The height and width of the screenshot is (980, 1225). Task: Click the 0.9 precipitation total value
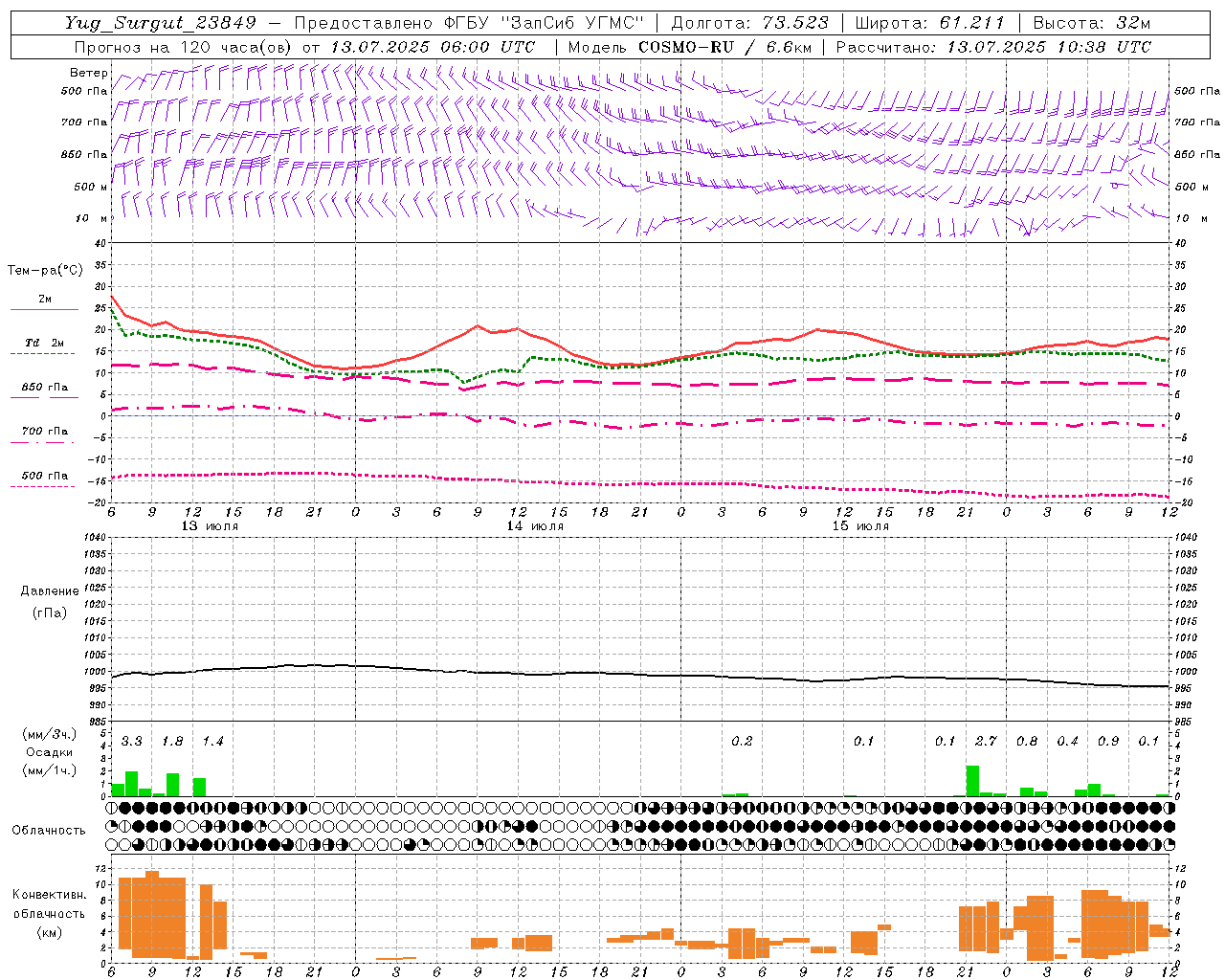click(1108, 742)
